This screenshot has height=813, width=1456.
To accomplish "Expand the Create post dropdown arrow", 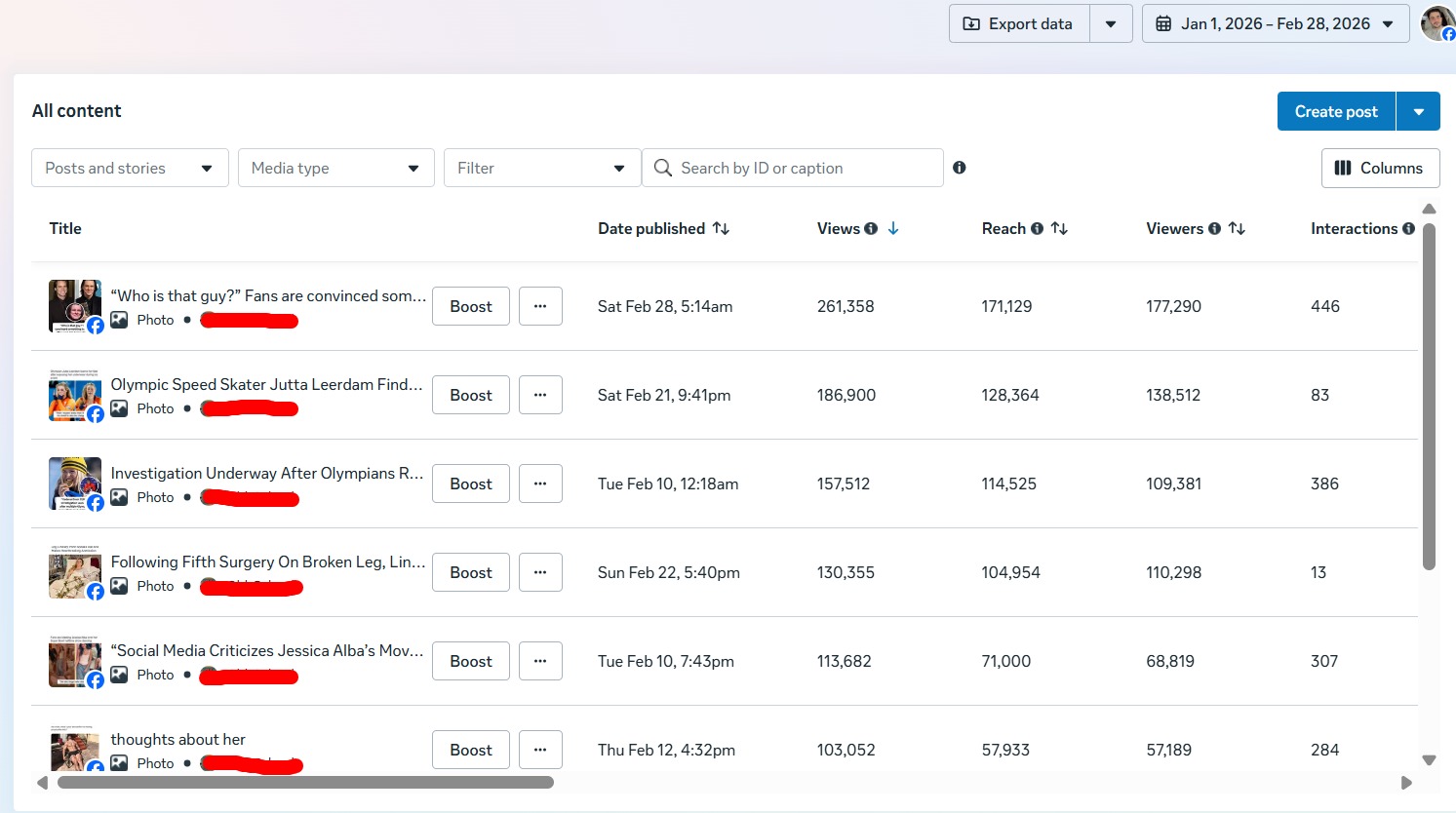I will (x=1419, y=111).
